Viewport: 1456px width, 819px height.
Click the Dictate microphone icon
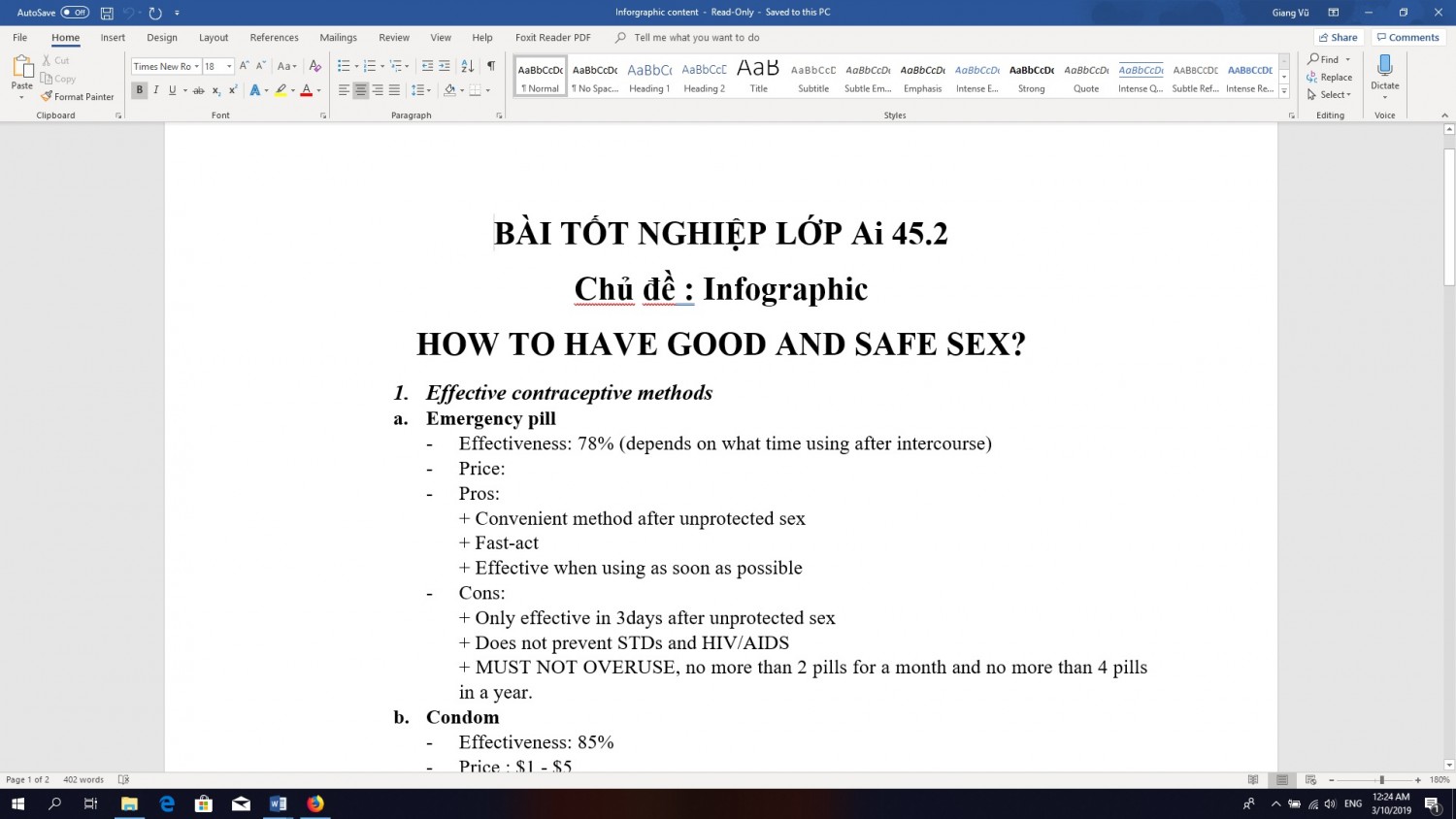click(x=1385, y=66)
